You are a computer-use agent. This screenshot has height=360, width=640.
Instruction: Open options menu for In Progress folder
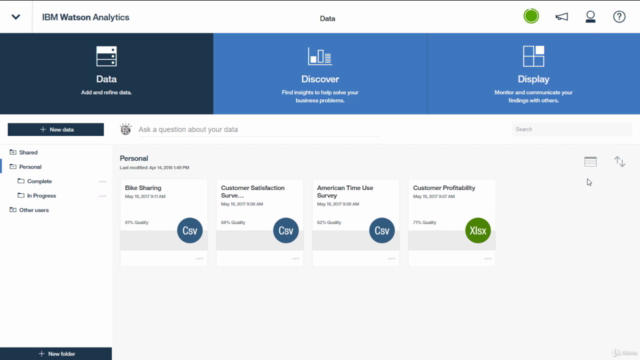(102, 196)
